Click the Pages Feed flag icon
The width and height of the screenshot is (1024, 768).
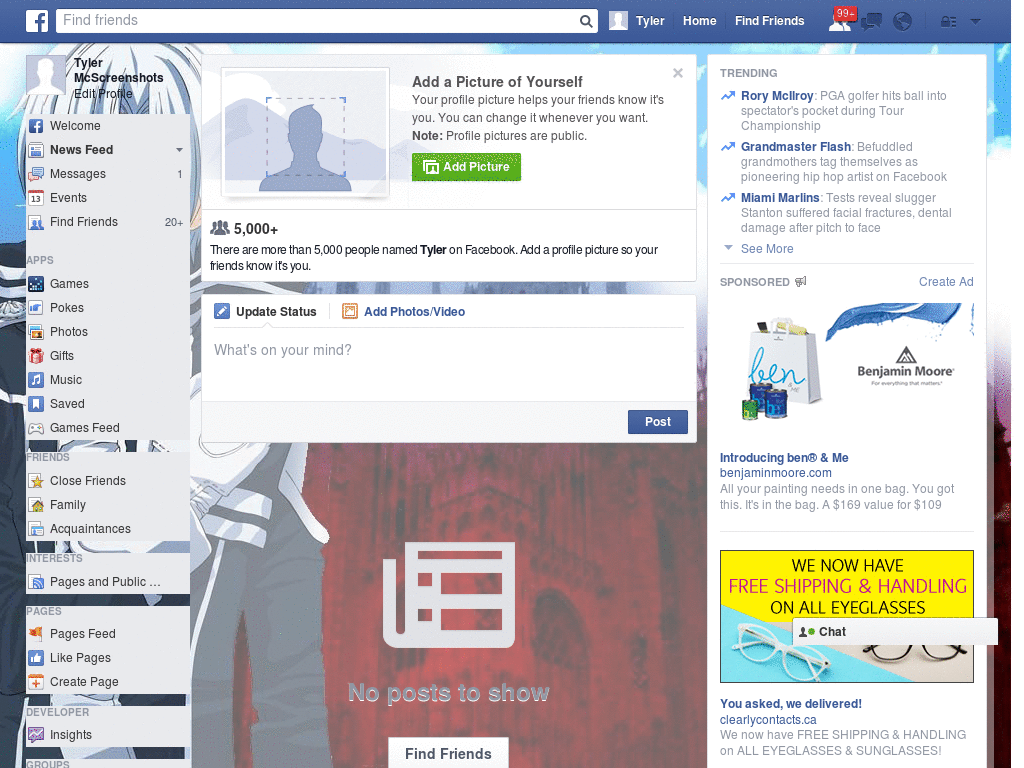[37, 633]
